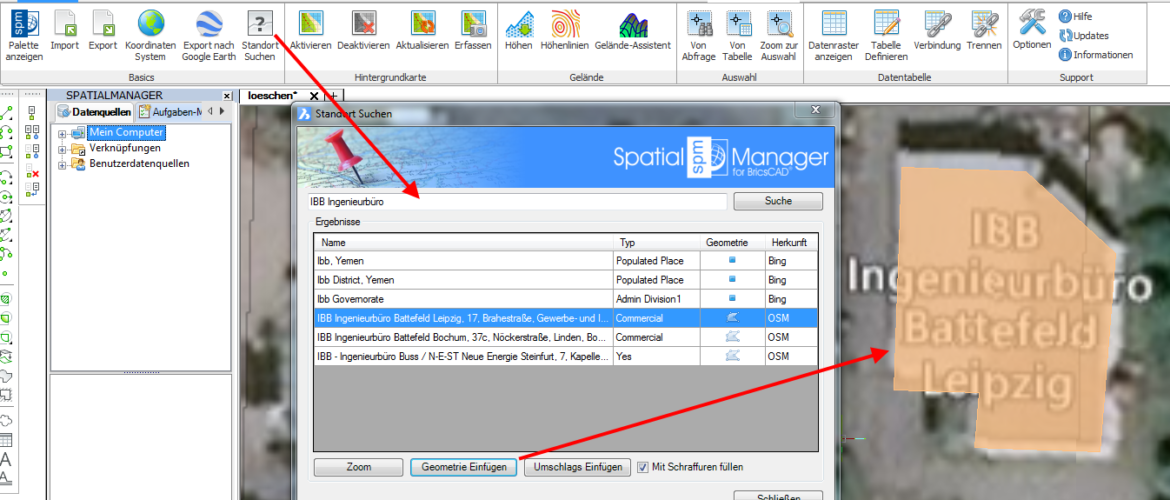Switch to the Datenquellen tab
The image size is (1170, 500).
click(x=95, y=112)
